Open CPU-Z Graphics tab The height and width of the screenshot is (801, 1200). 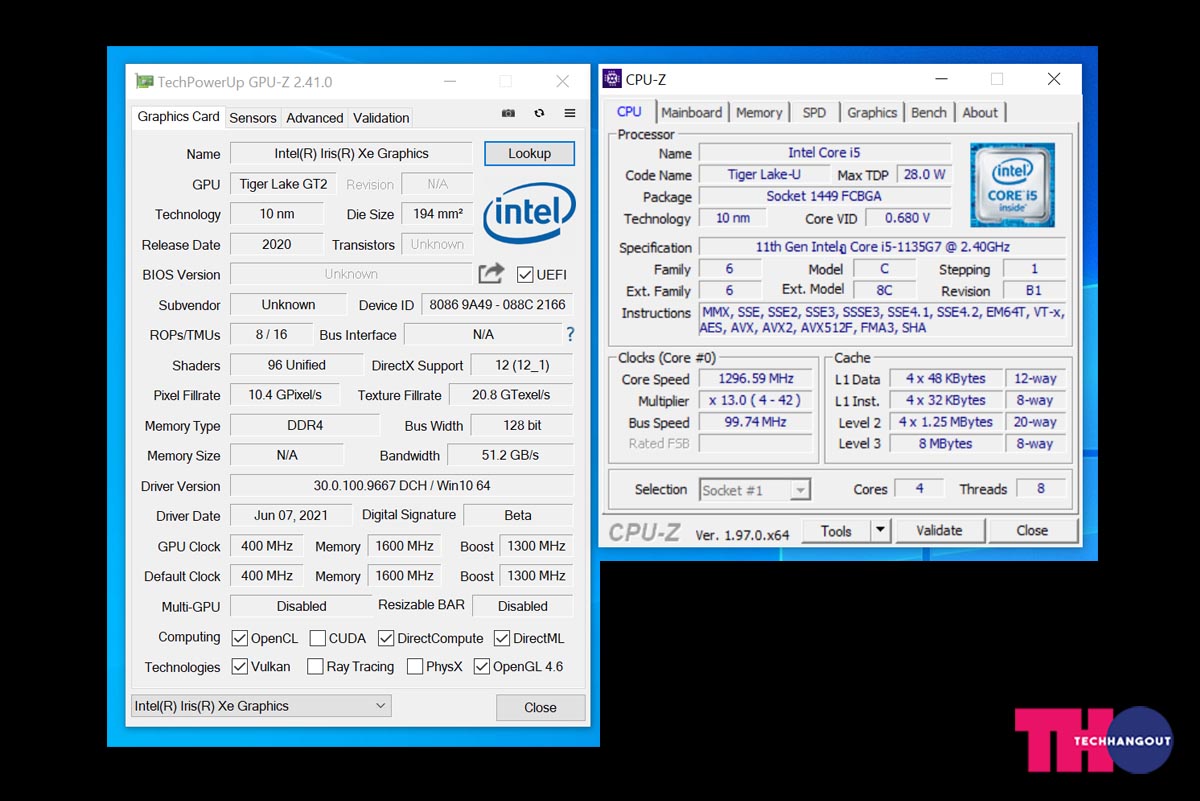pyautogui.click(x=872, y=113)
